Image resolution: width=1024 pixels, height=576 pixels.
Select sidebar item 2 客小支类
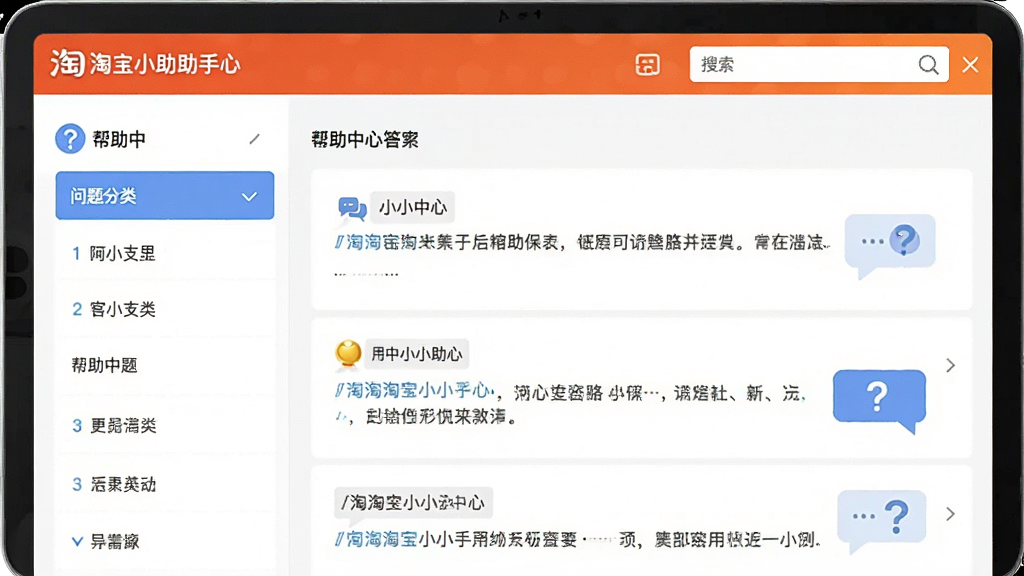(165, 309)
